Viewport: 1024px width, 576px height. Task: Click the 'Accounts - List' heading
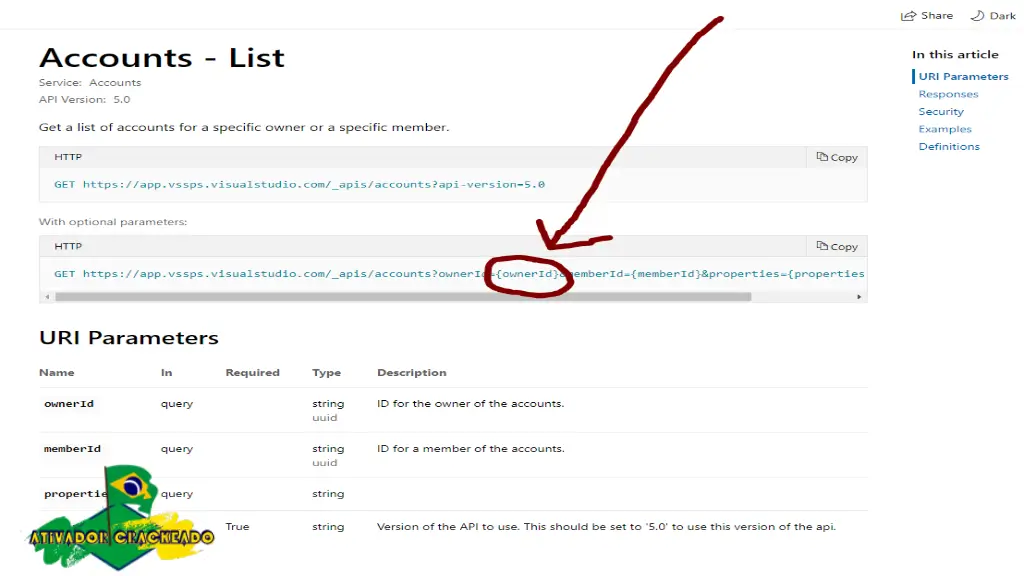click(x=161, y=58)
